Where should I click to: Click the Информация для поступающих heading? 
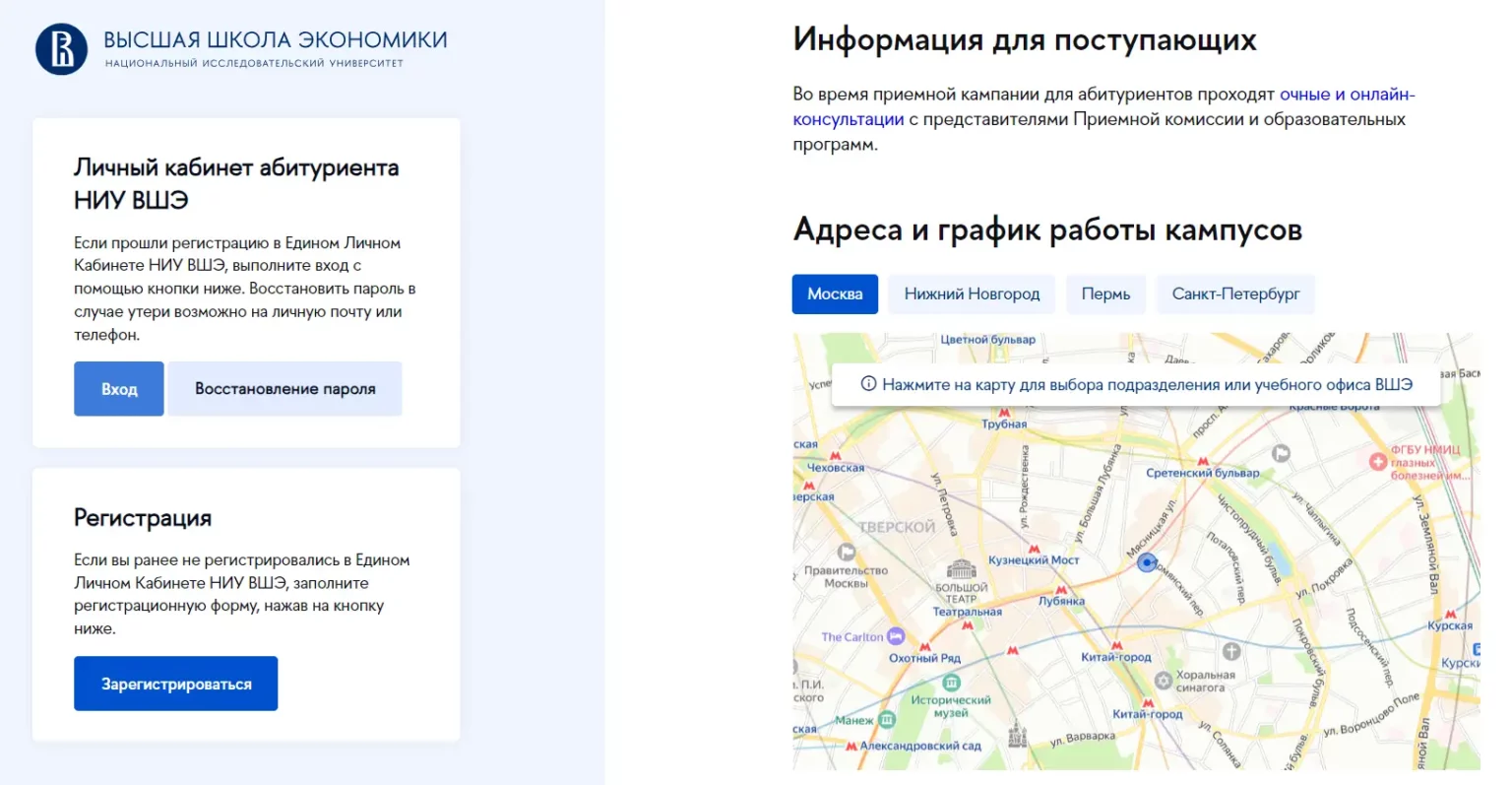(x=1025, y=39)
